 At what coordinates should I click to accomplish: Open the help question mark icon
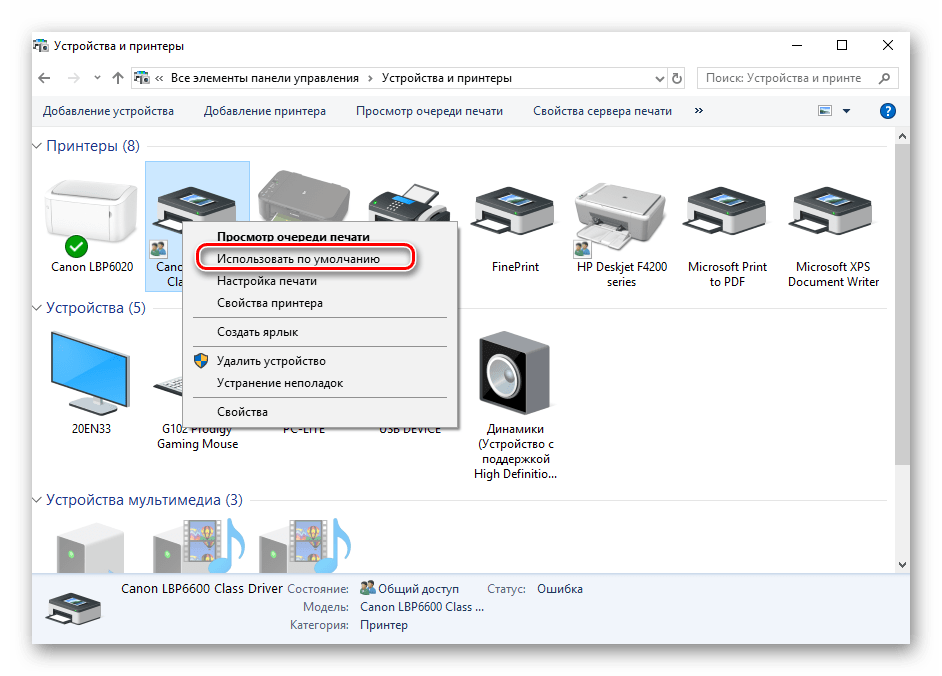(x=887, y=111)
